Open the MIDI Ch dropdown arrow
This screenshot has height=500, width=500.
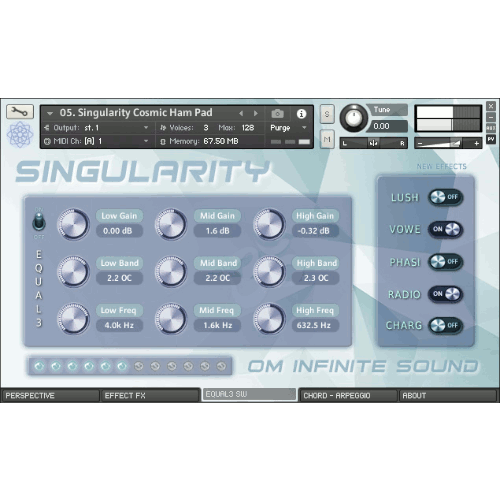(x=146, y=141)
